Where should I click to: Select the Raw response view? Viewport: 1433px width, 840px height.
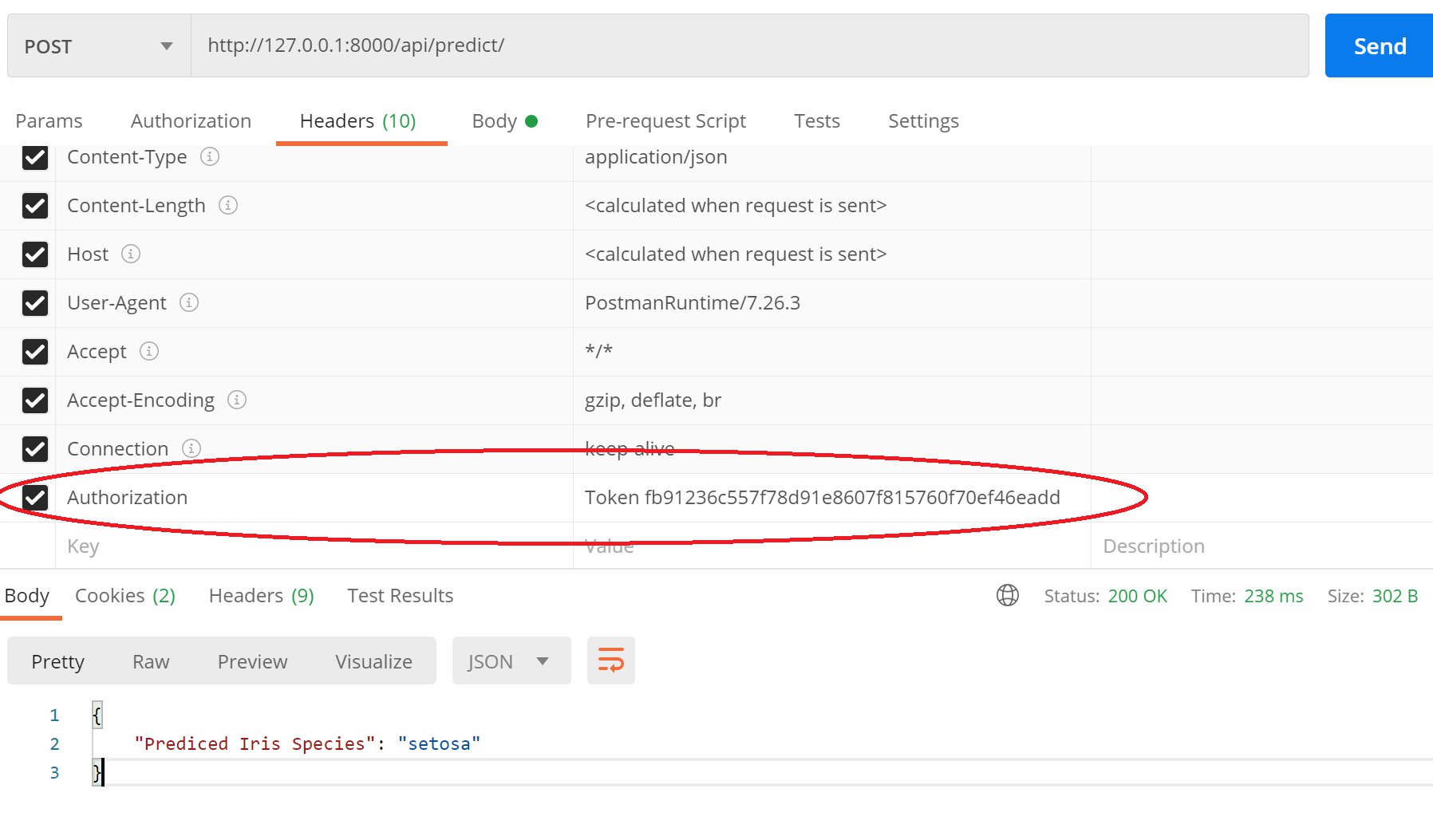point(151,661)
